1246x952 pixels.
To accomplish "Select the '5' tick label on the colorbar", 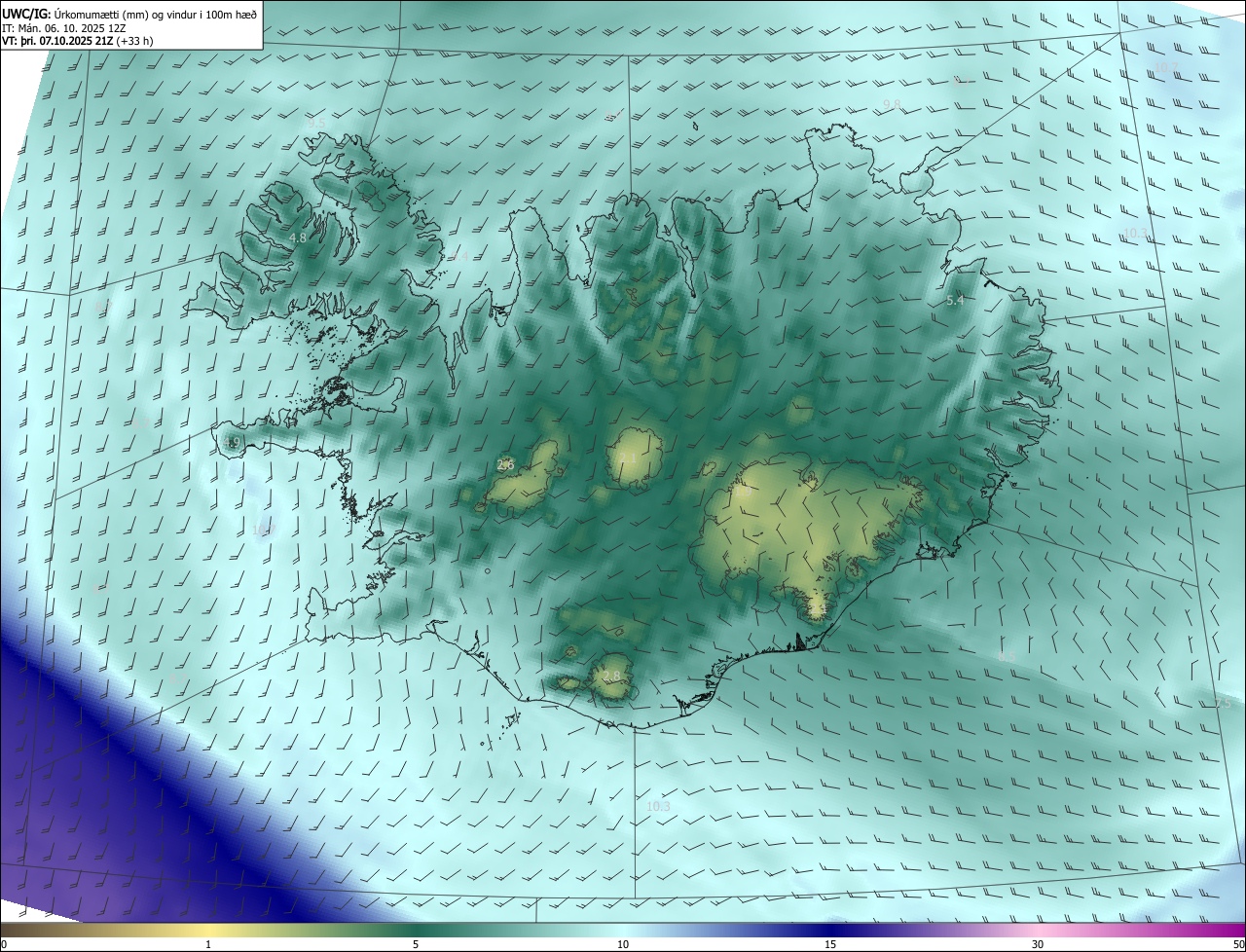I will [x=416, y=945].
